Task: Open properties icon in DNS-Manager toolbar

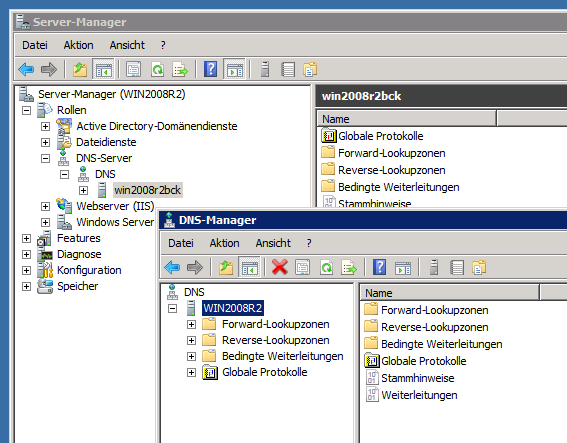Action: [x=302, y=268]
